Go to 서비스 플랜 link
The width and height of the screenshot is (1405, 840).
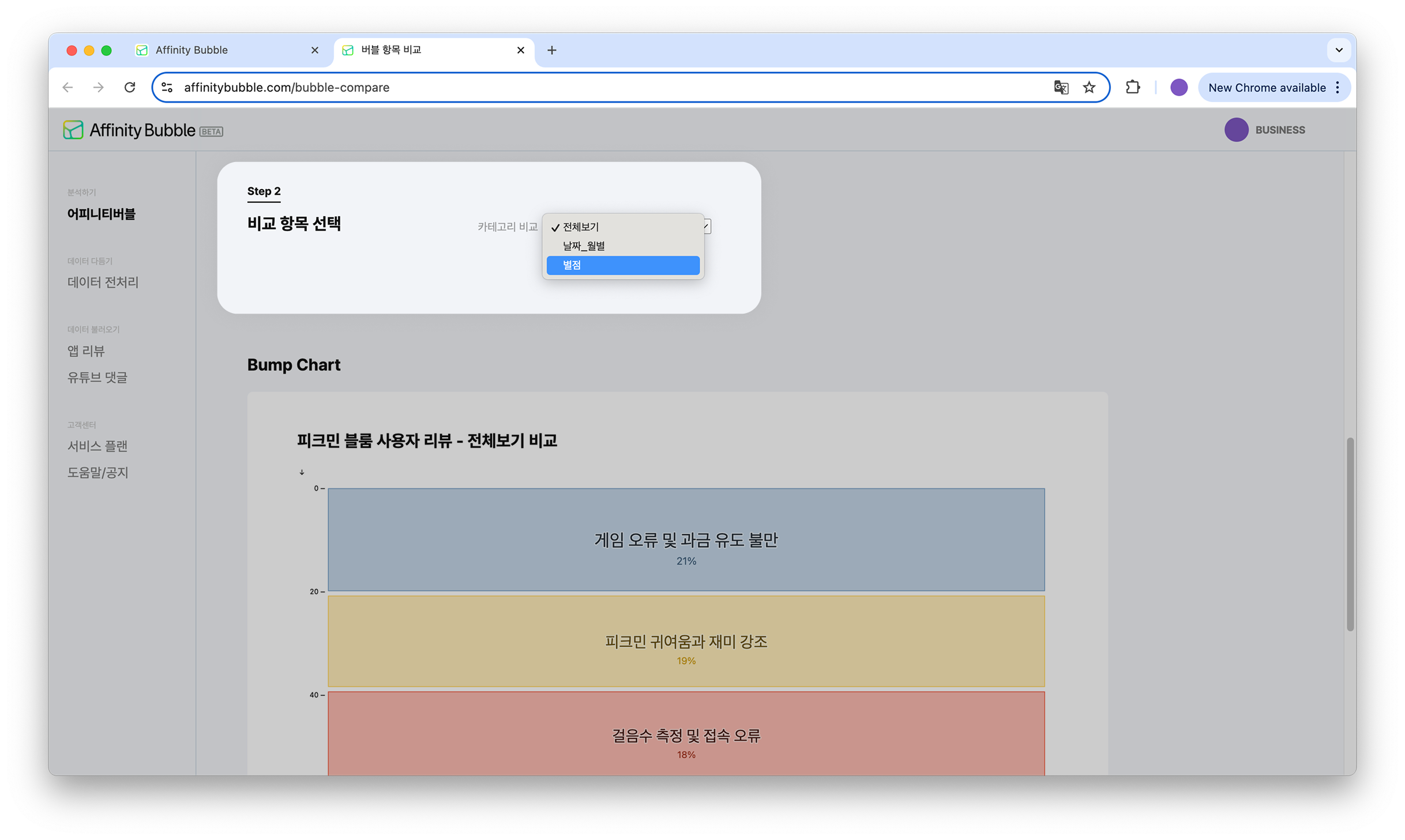click(x=97, y=446)
